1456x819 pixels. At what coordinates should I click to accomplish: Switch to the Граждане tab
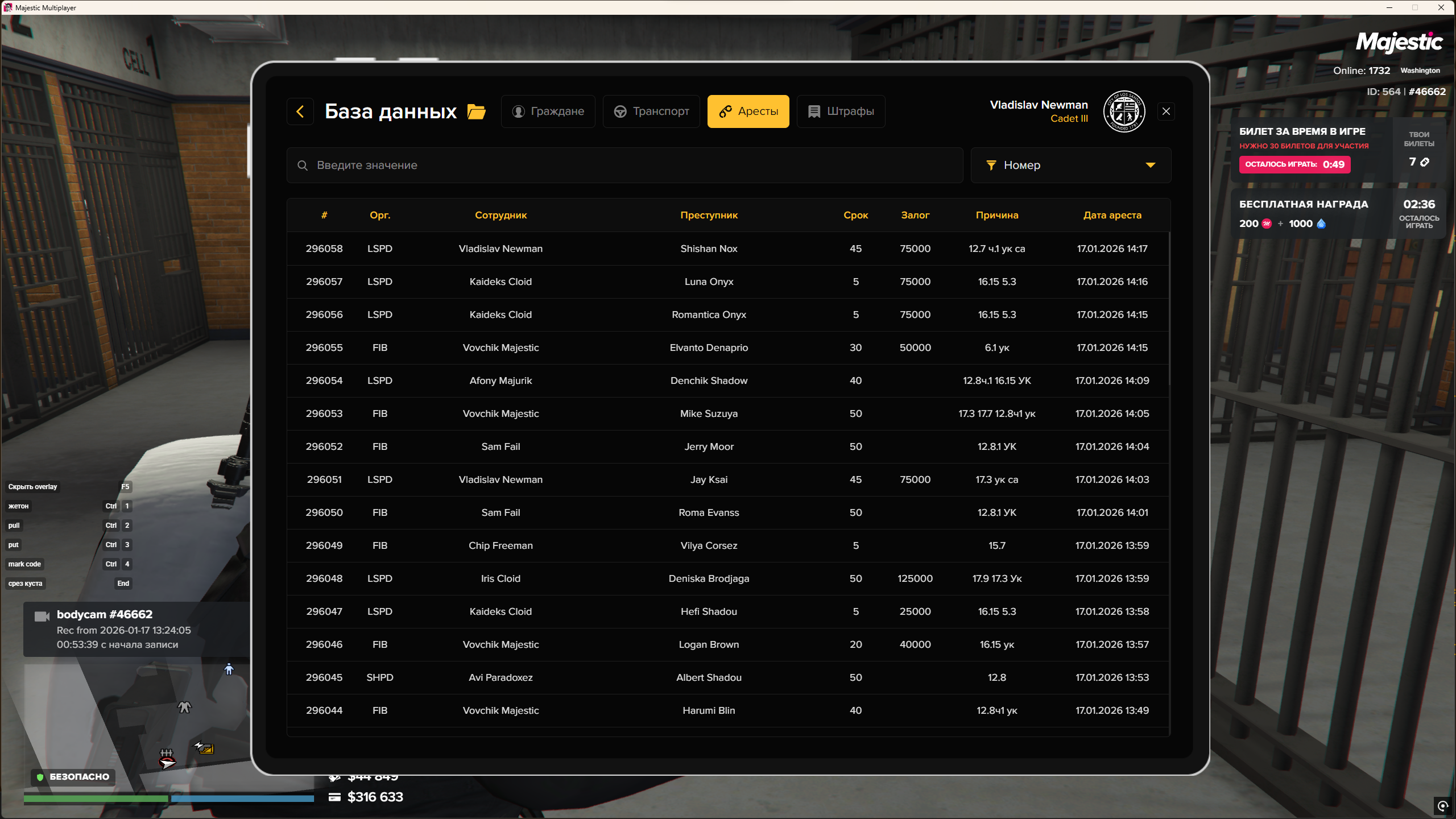click(548, 111)
